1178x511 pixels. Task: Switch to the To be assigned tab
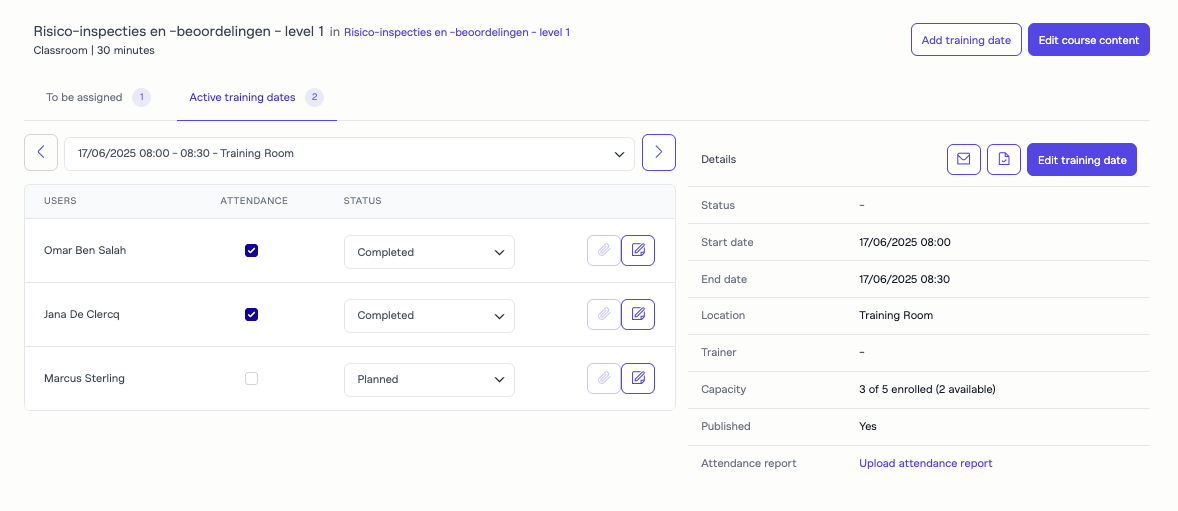(85, 98)
